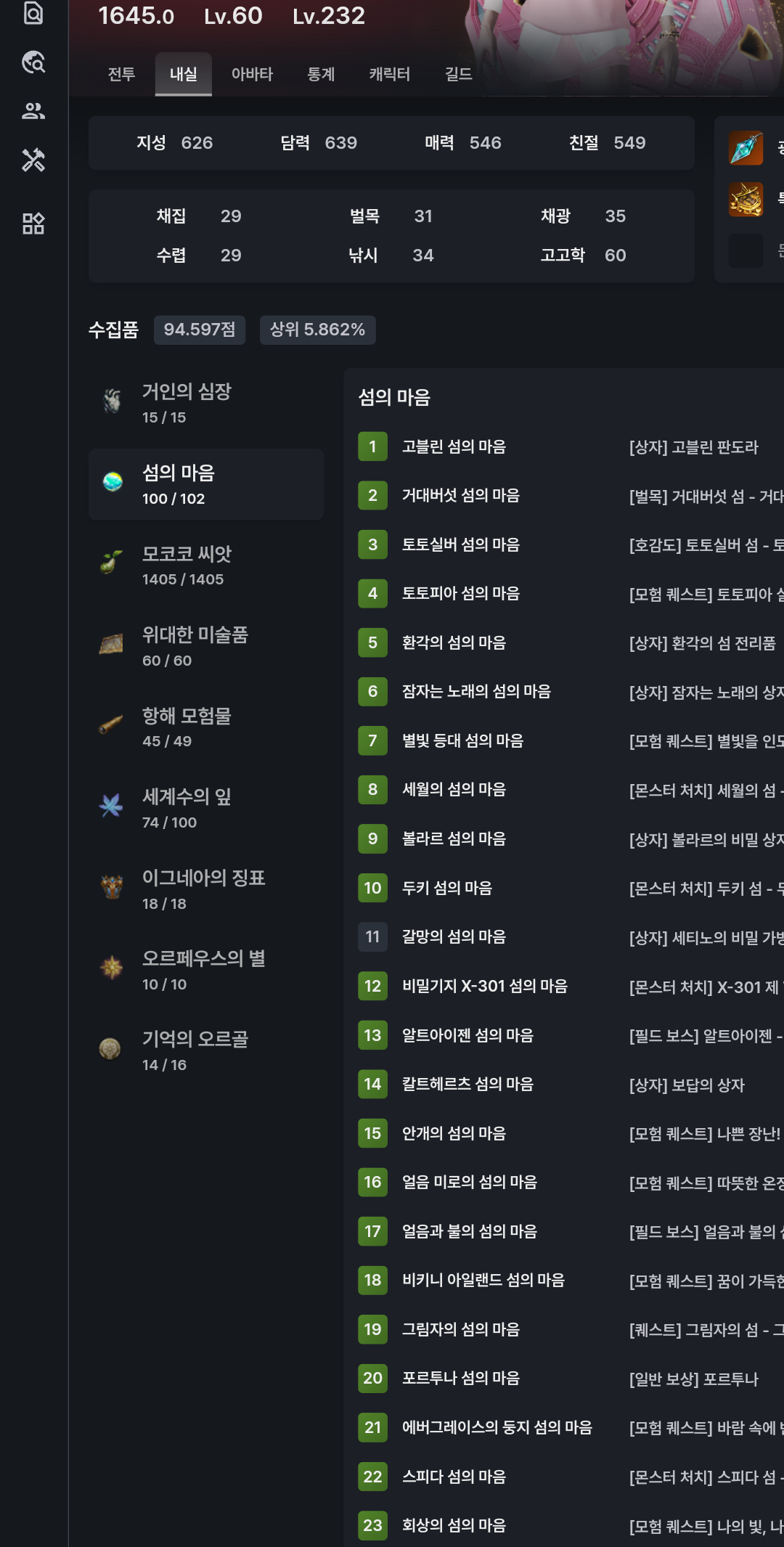Select 거인의 심장 collectible icon
Image resolution: width=784 pixels, height=1547 pixels.
tap(112, 401)
